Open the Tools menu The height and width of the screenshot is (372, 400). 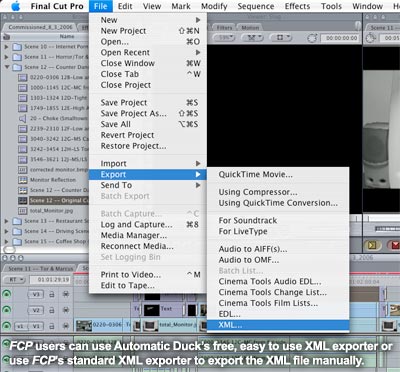(x=331, y=6)
